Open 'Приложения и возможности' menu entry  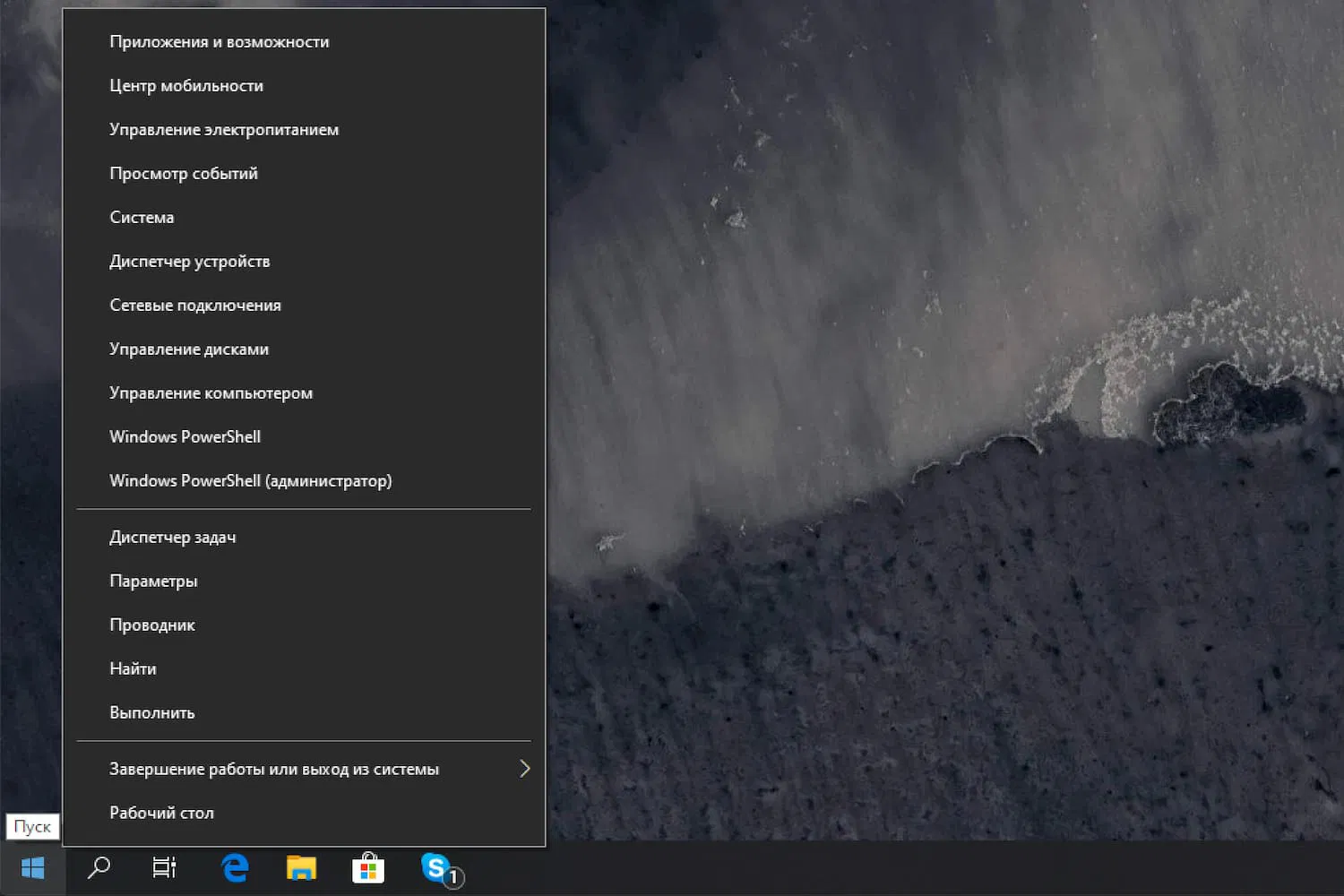tap(304, 42)
